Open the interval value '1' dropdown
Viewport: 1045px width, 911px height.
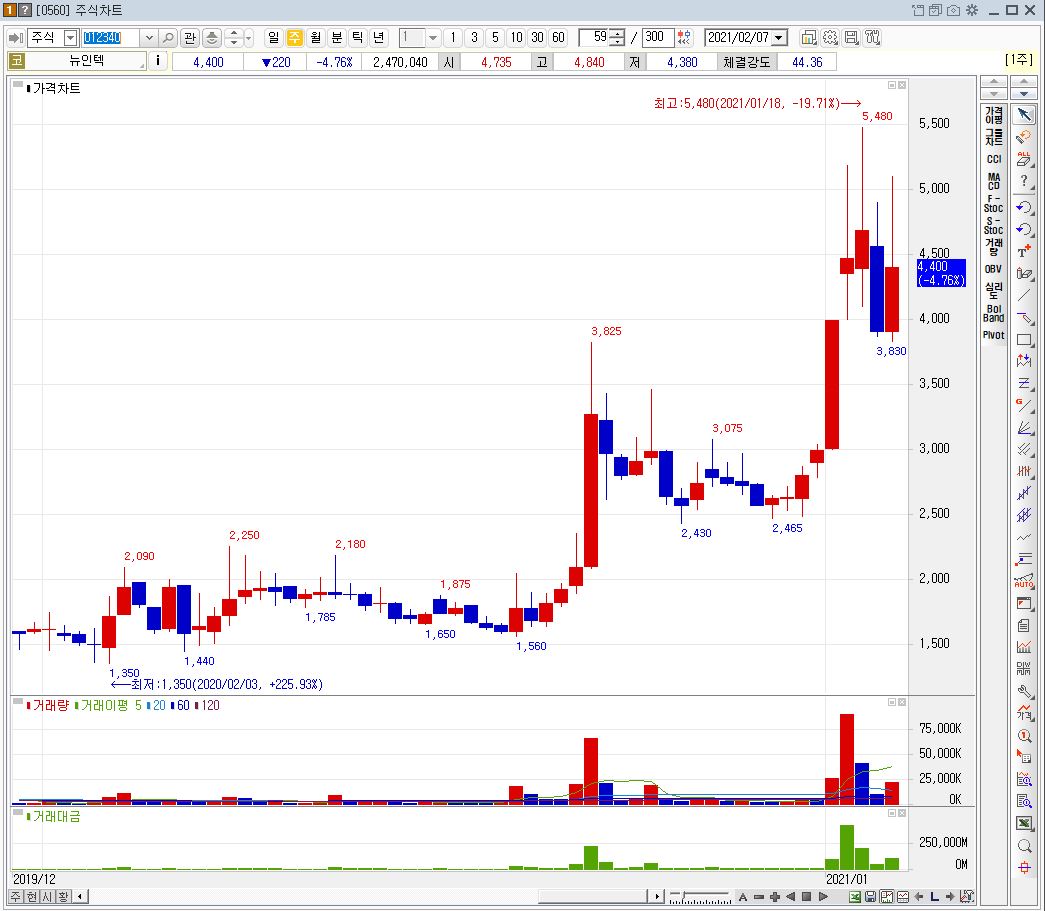click(433, 38)
